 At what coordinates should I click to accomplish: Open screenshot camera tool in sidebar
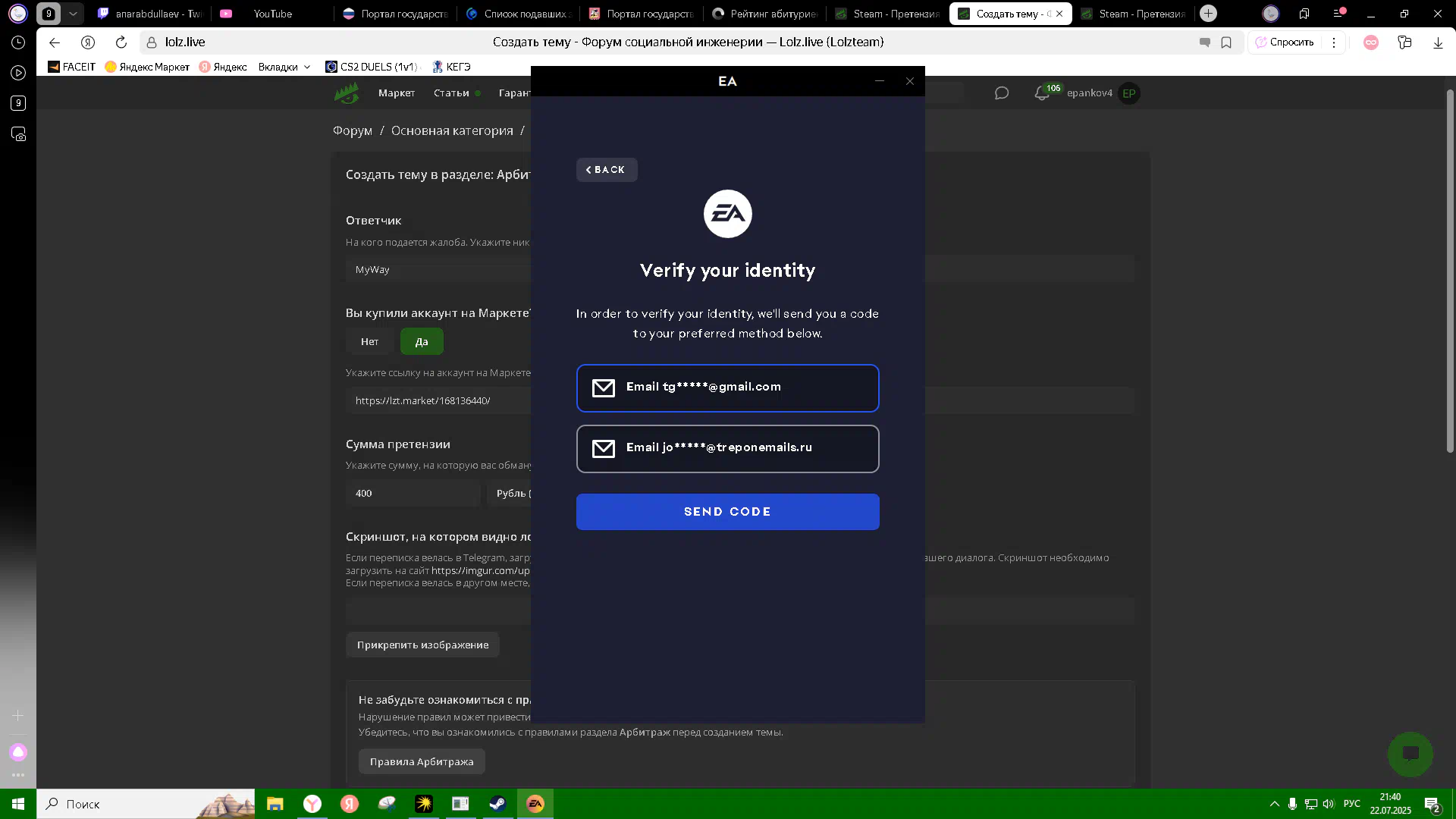(x=18, y=134)
